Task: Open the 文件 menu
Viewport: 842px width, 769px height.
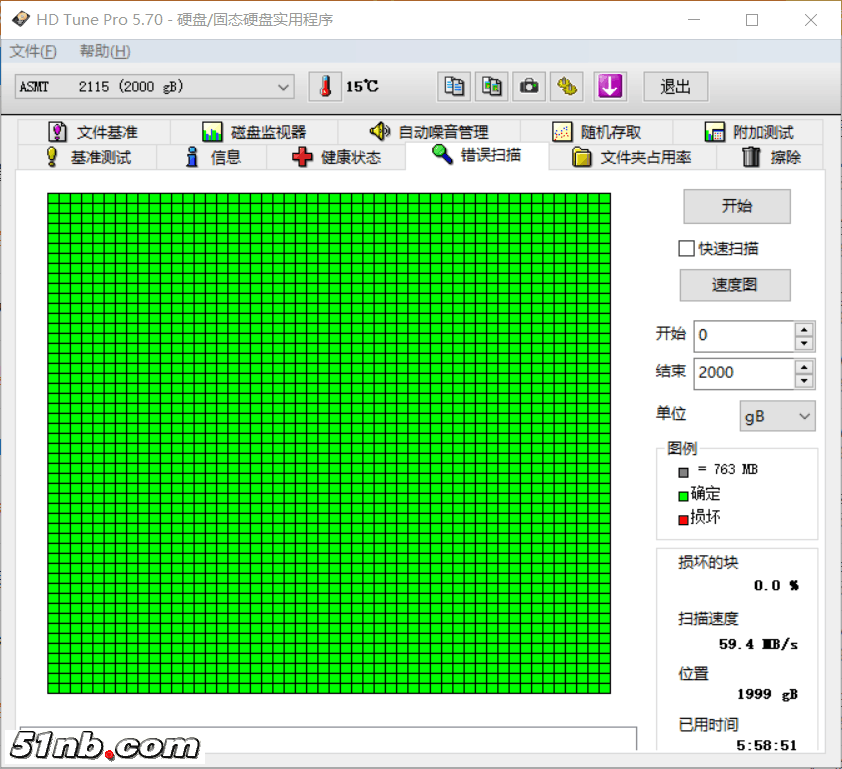Action: pos(33,51)
